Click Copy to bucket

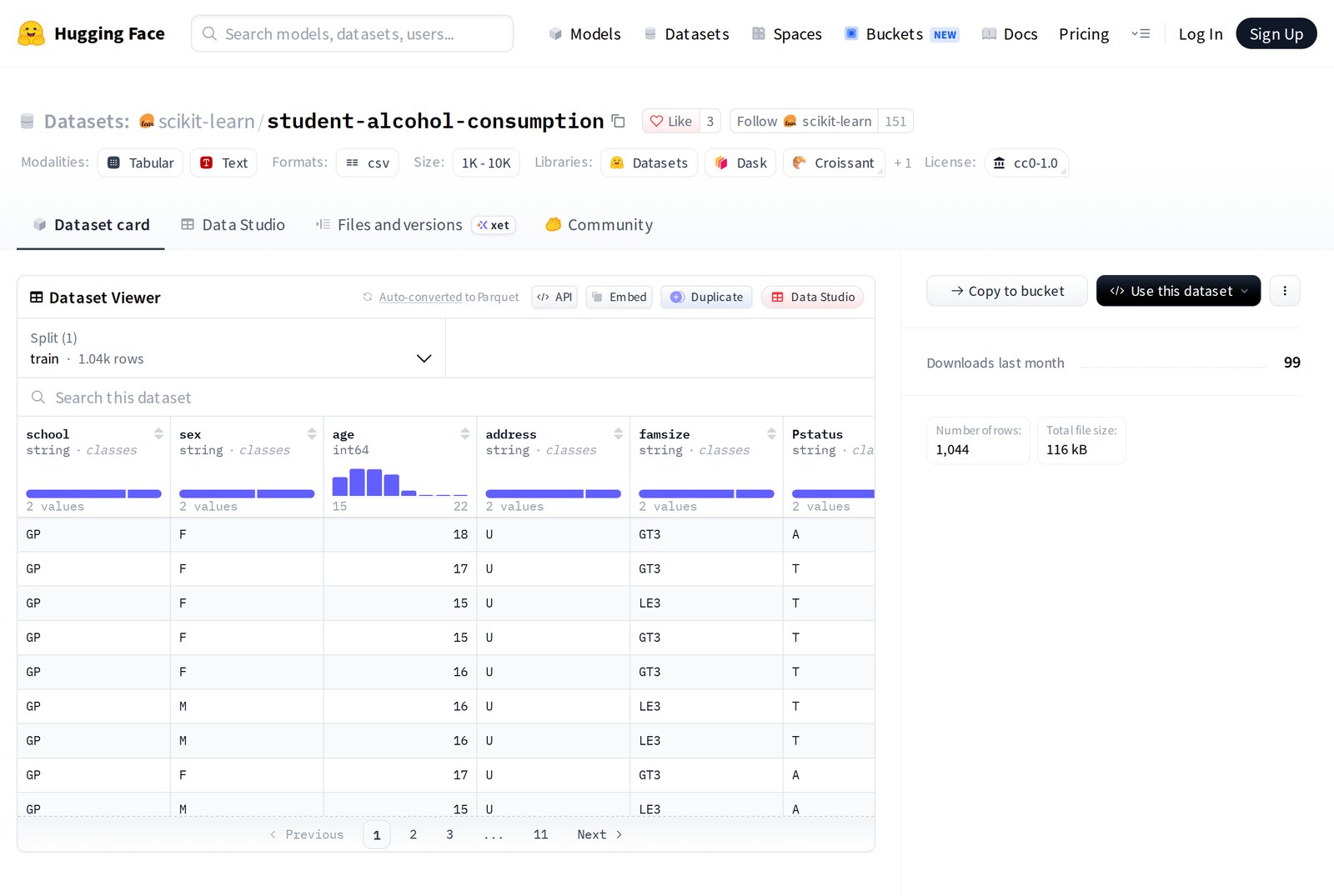click(x=1007, y=291)
